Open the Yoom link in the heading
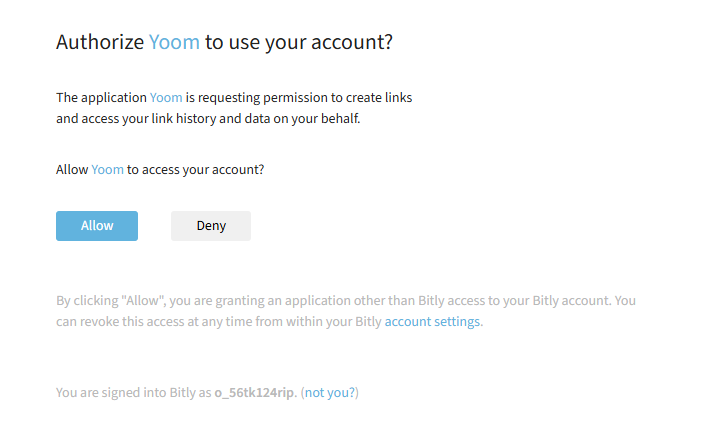The height and width of the screenshot is (431, 703). pos(174,42)
